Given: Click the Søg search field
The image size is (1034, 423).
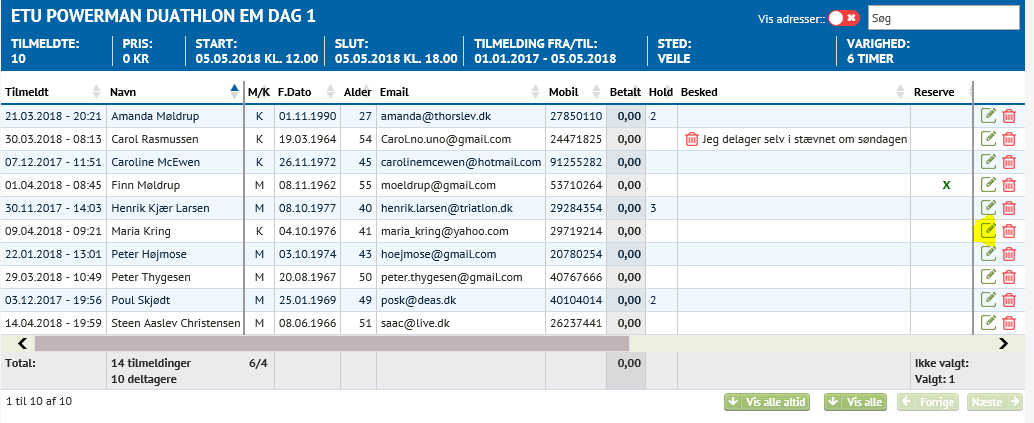Looking at the screenshot, I should tap(944, 18).
